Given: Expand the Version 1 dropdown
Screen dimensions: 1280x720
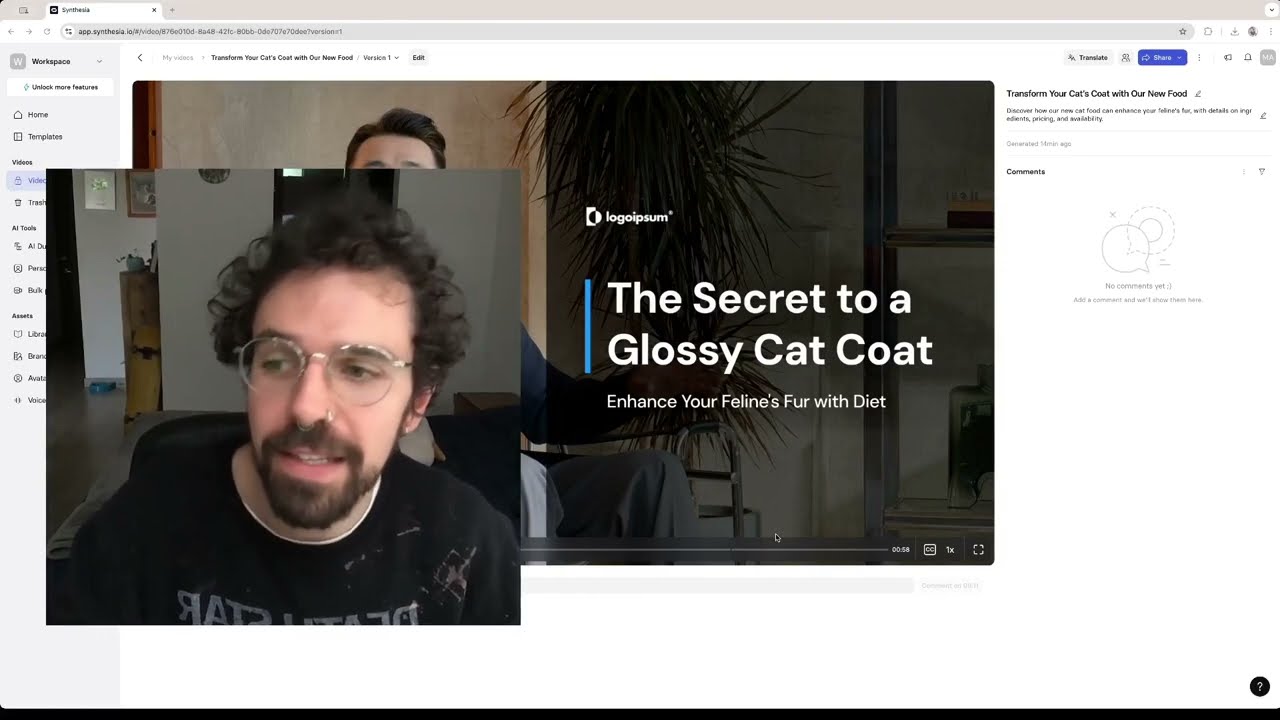Looking at the screenshot, I should [x=381, y=58].
